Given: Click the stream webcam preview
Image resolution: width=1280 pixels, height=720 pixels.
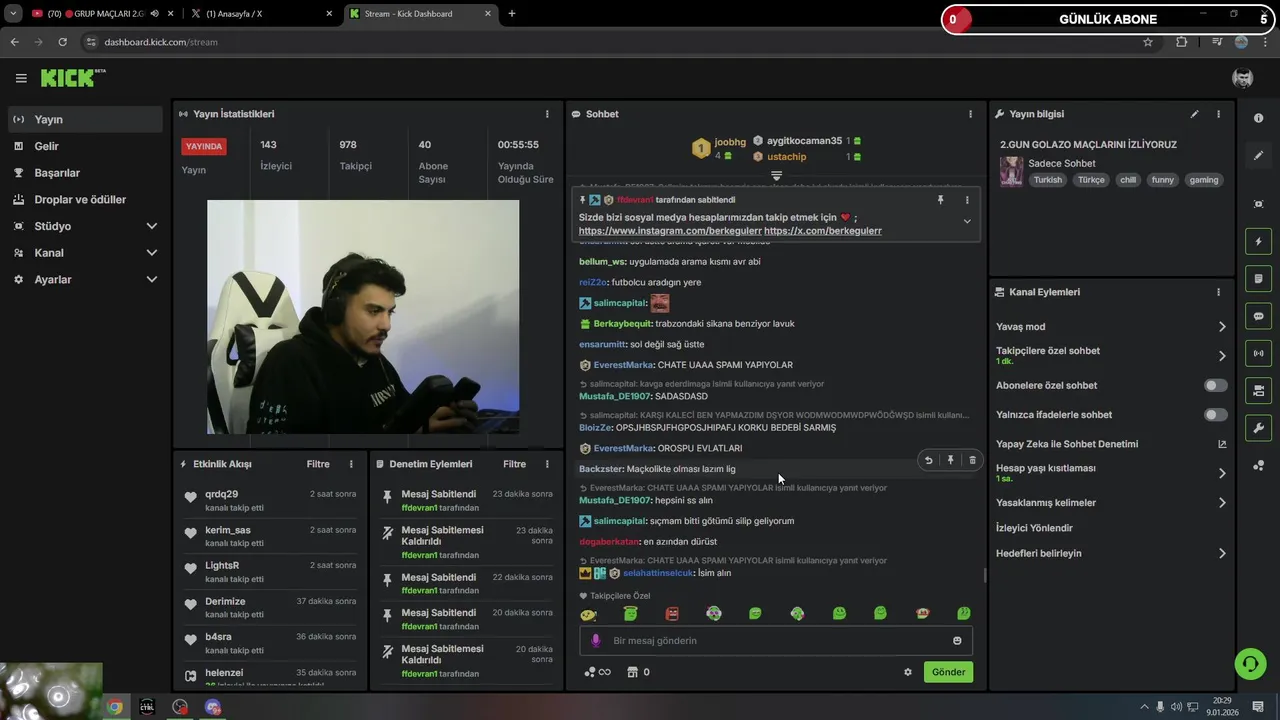Looking at the screenshot, I should click(363, 317).
